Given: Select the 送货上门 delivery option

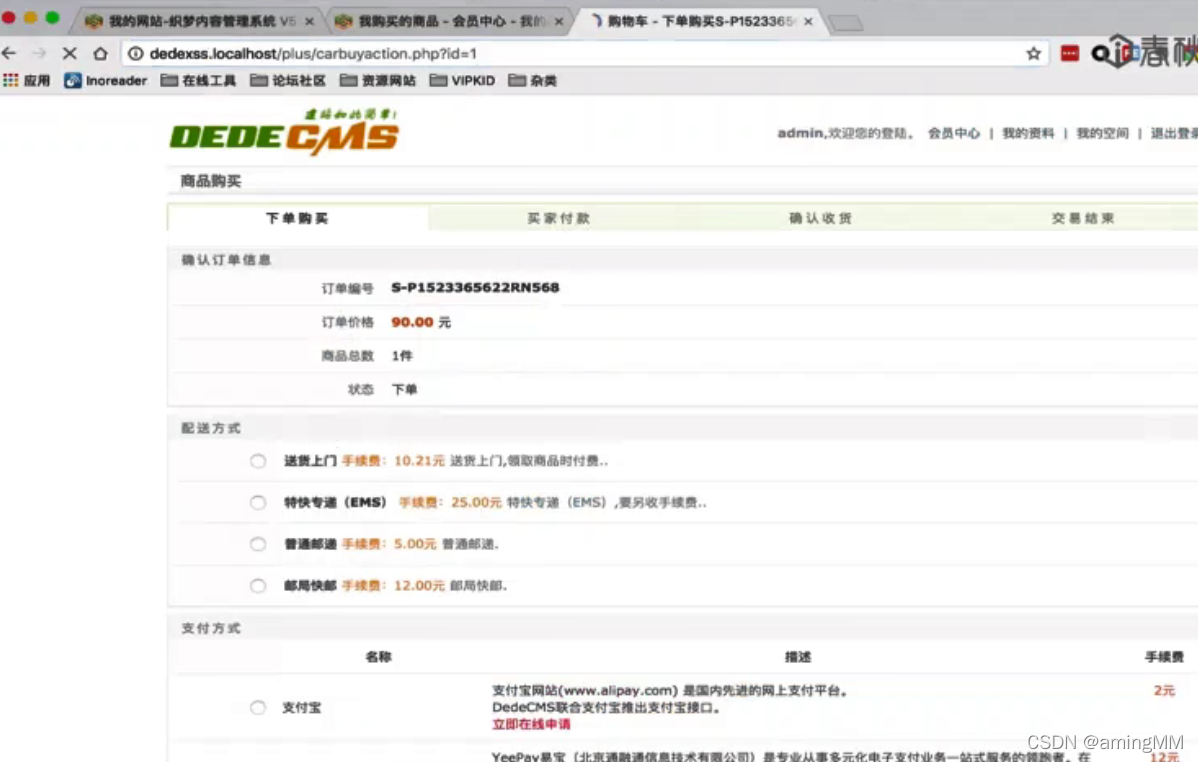Looking at the screenshot, I should coord(257,461).
